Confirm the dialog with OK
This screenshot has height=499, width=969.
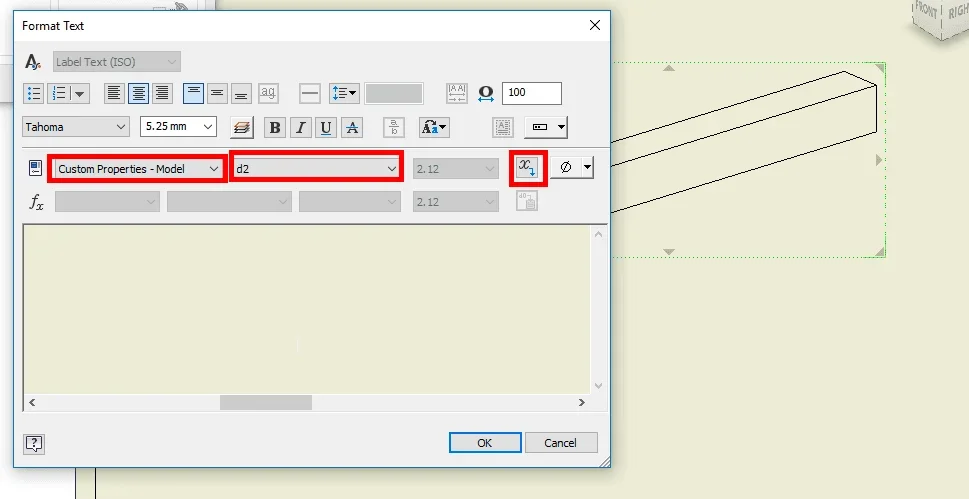pyautogui.click(x=485, y=443)
